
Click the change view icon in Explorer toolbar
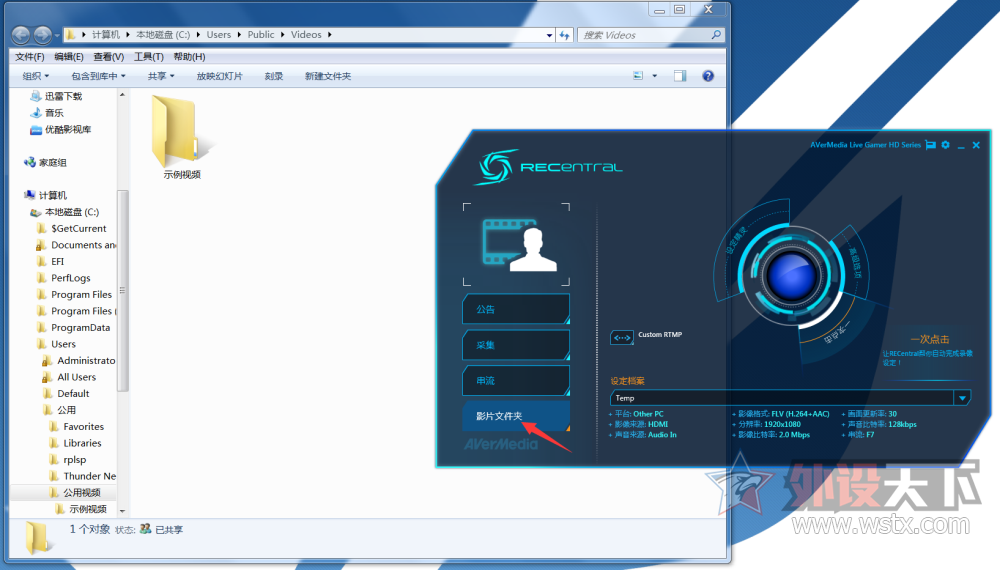[x=638, y=76]
